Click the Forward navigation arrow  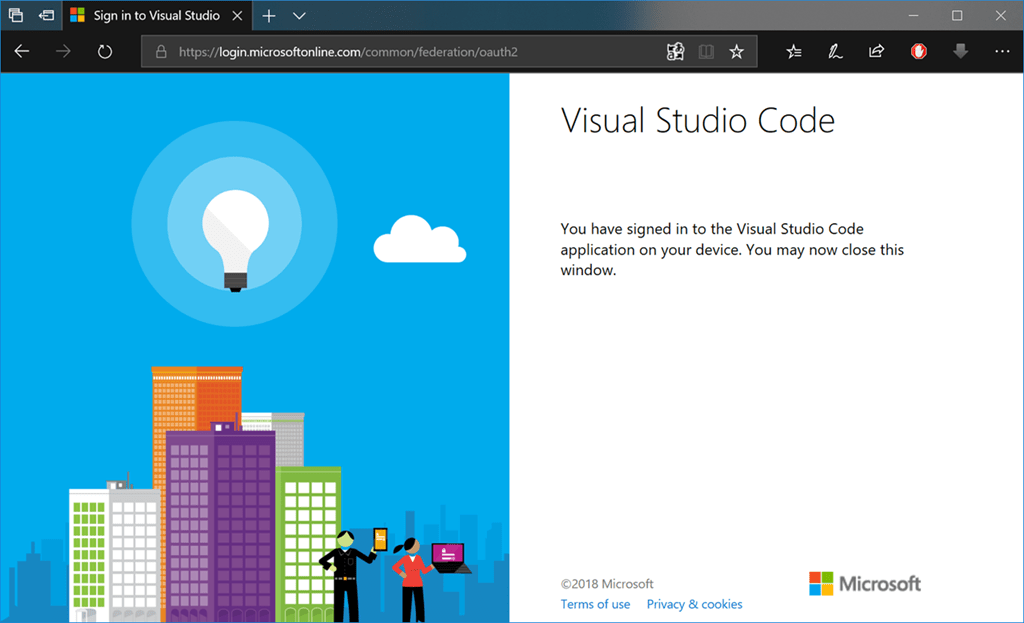(x=64, y=52)
